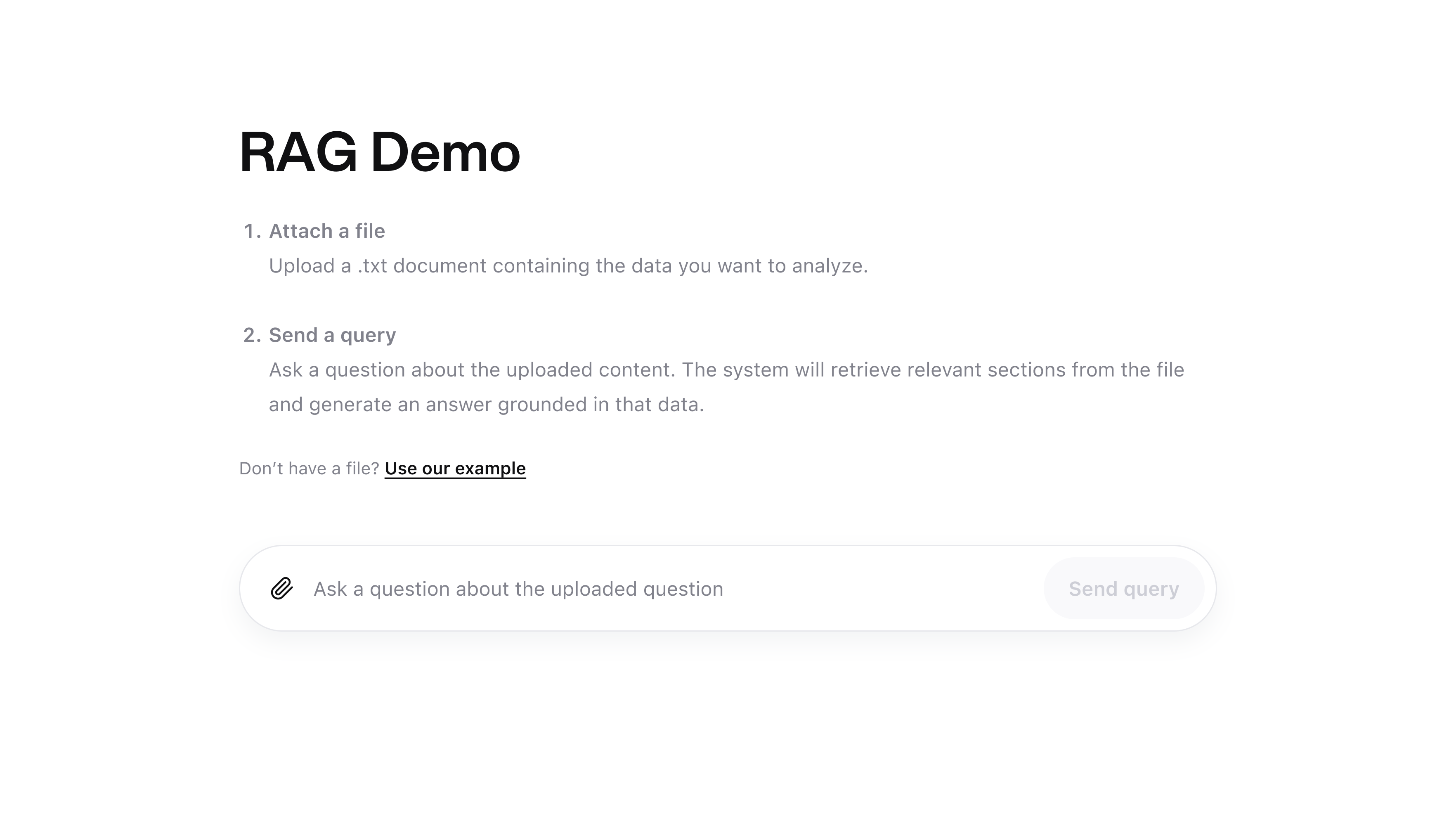Open the Use our example link

coord(455,469)
